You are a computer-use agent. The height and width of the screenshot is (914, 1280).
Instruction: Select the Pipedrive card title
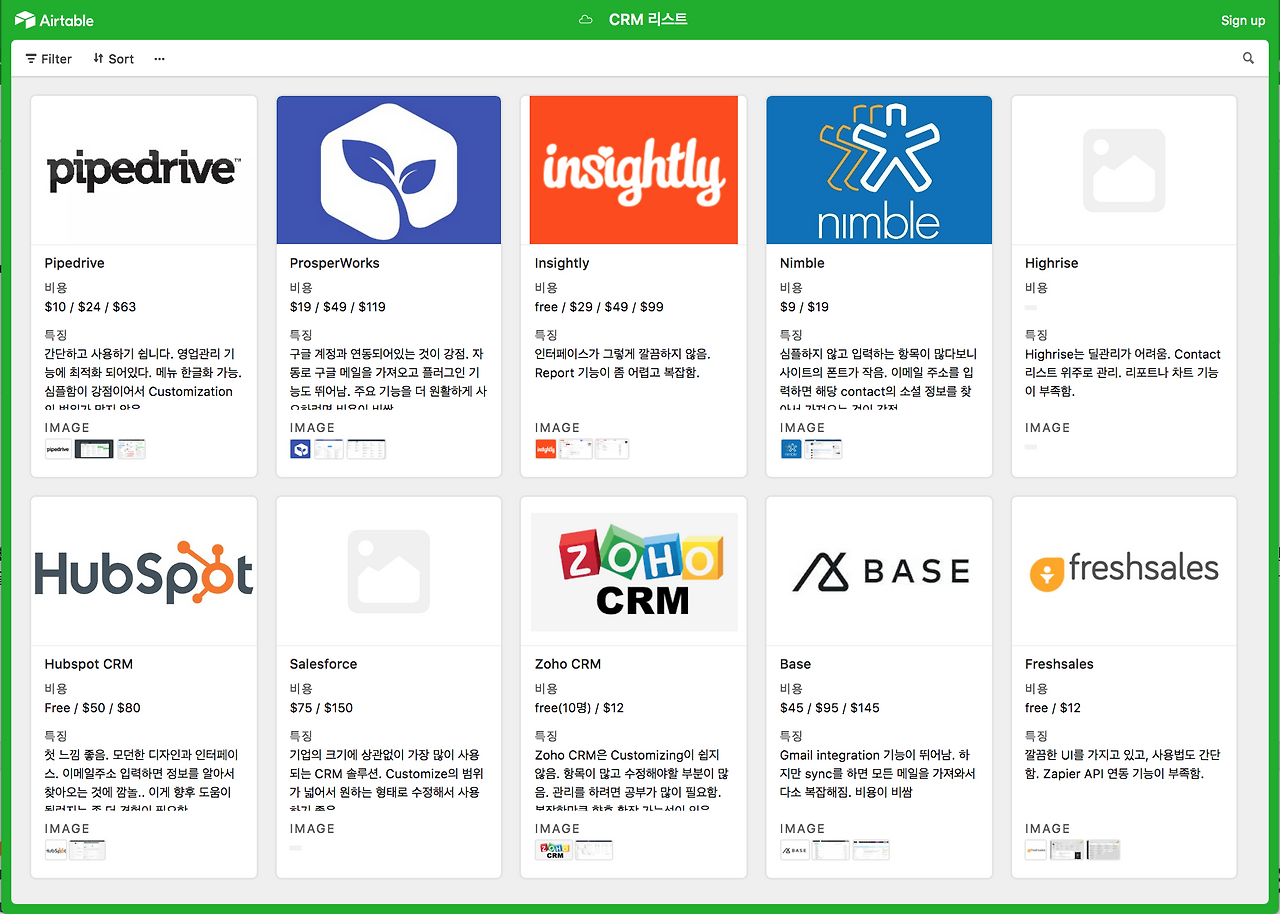(75, 263)
